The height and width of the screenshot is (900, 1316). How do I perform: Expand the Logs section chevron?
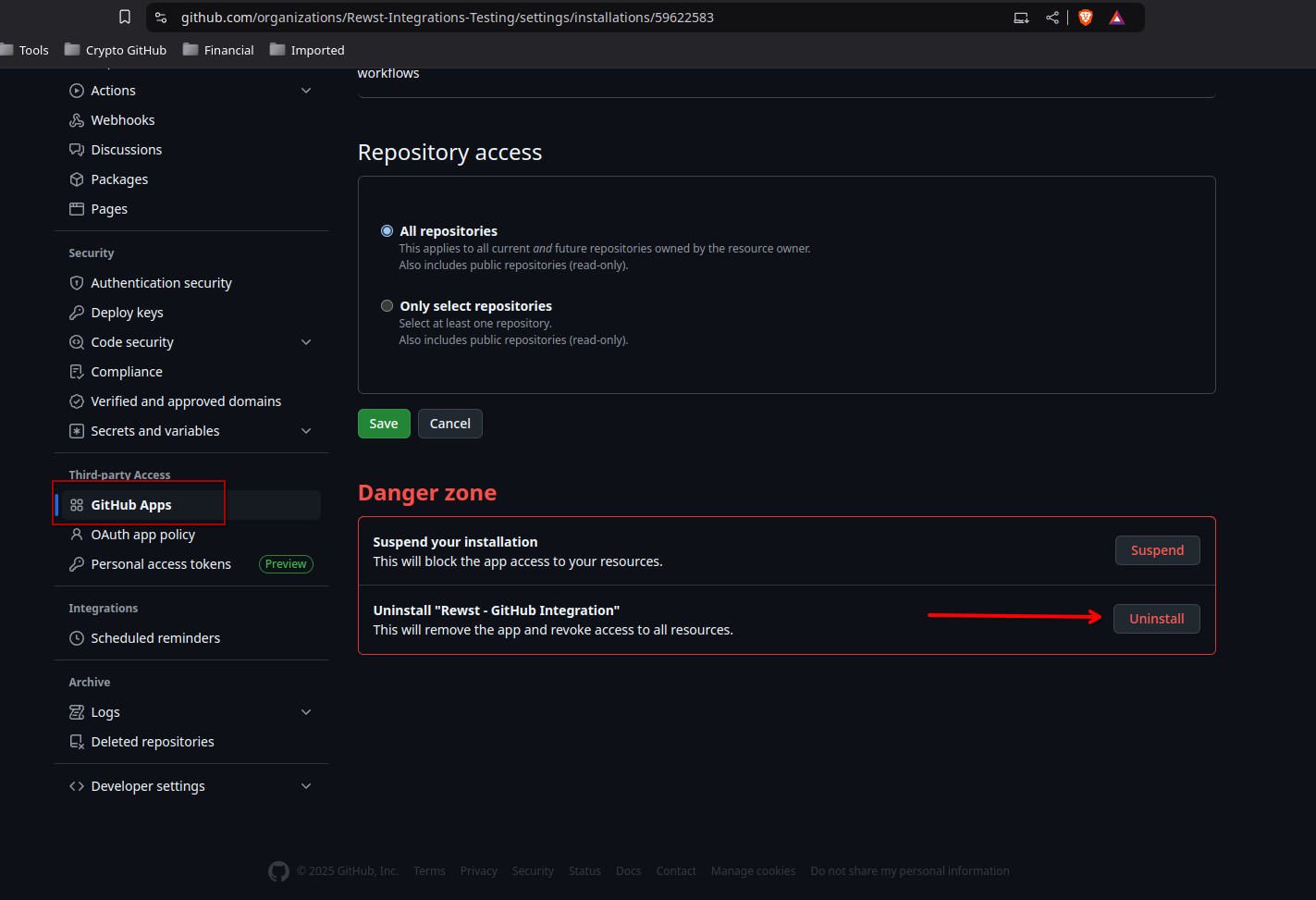[306, 712]
